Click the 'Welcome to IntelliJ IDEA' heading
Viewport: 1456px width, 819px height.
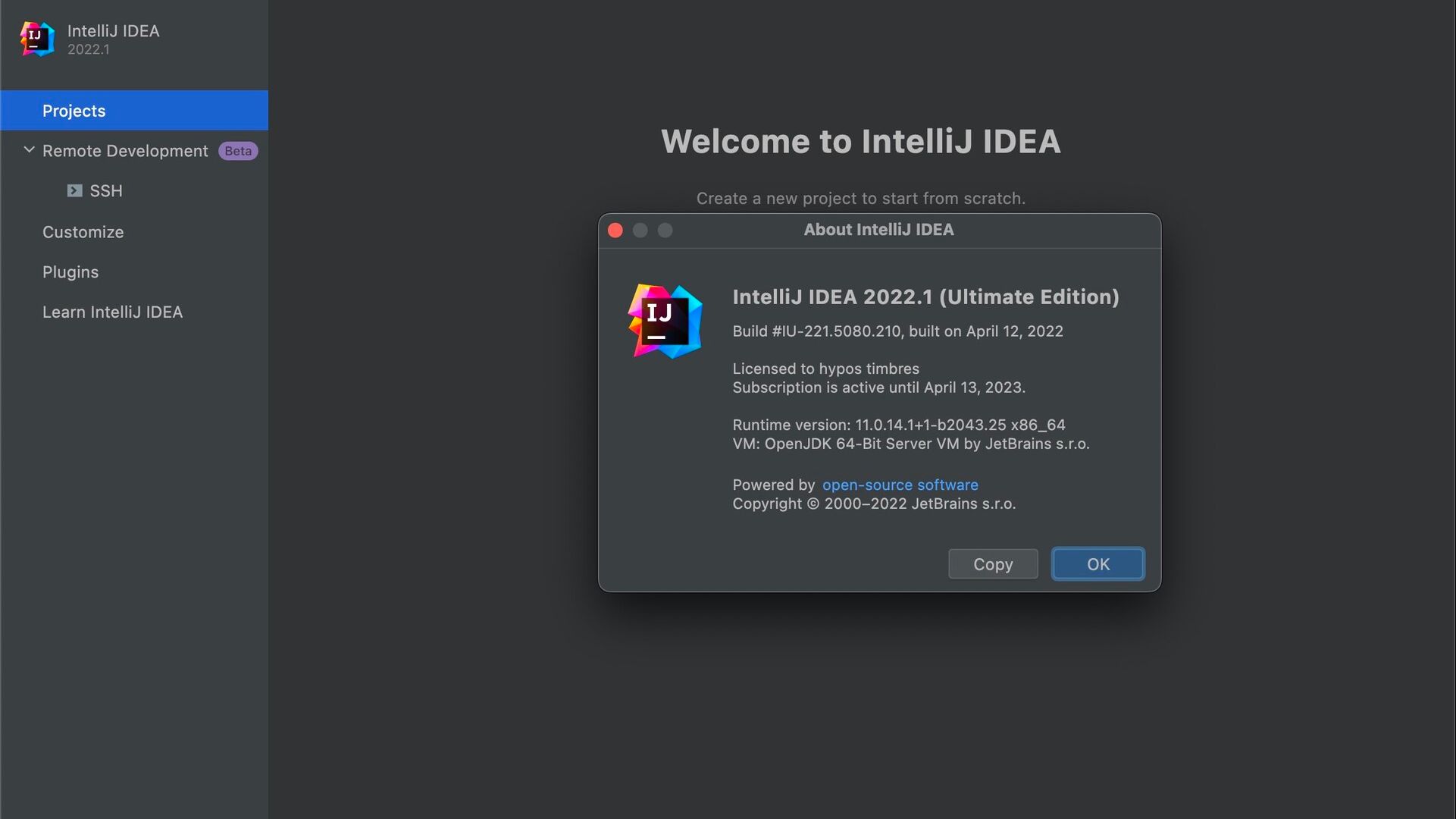861,141
